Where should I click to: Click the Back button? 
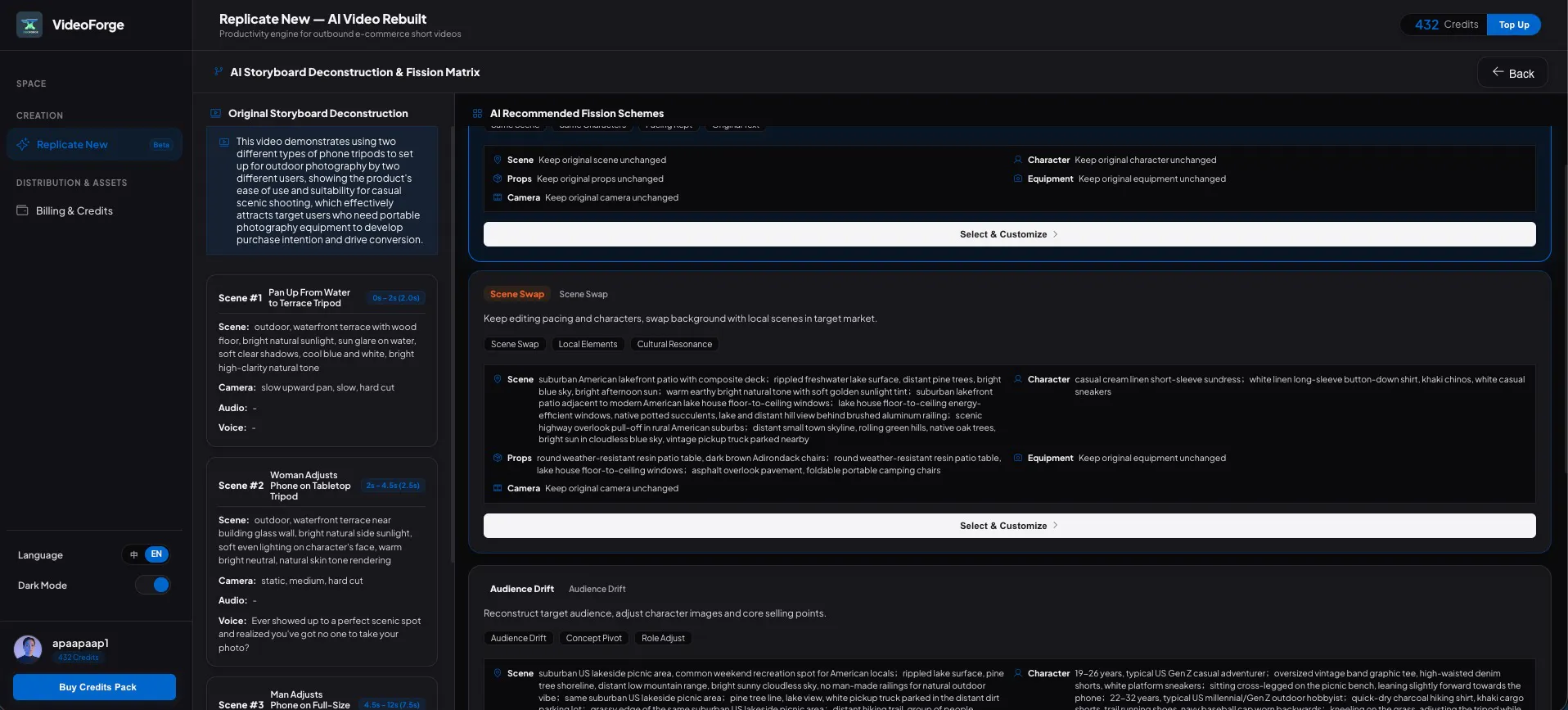[1512, 72]
